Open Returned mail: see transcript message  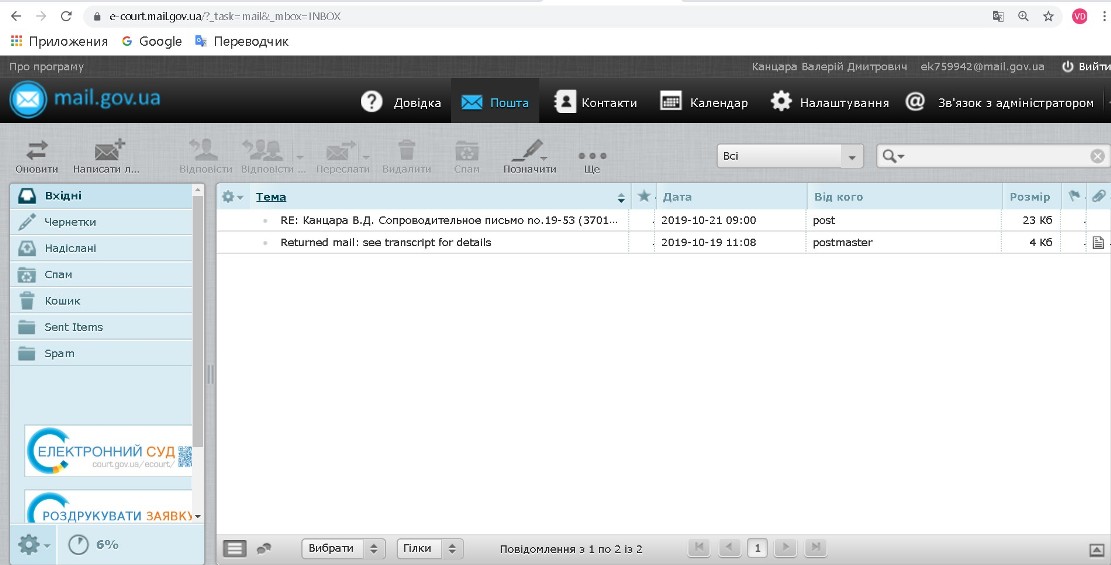coord(385,242)
